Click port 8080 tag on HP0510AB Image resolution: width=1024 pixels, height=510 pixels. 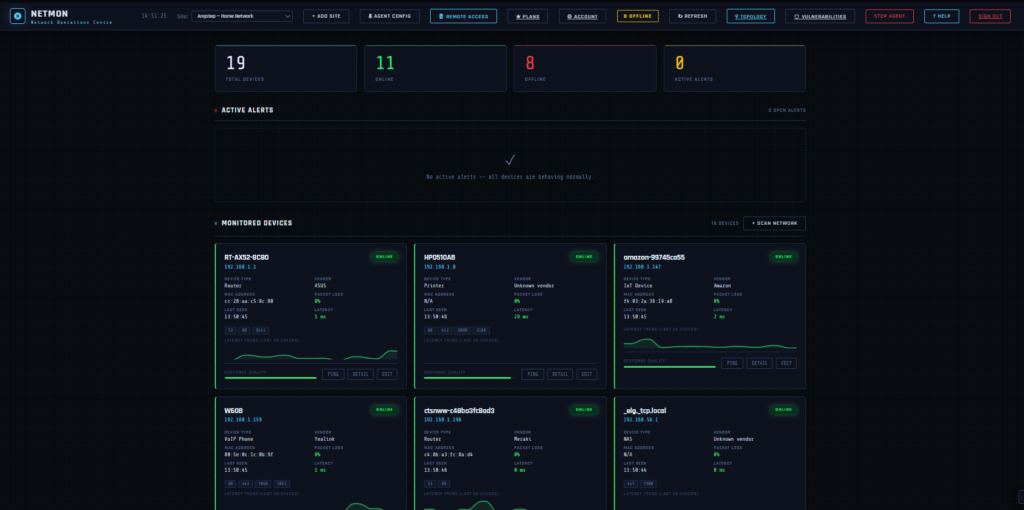(x=463, y=330)
